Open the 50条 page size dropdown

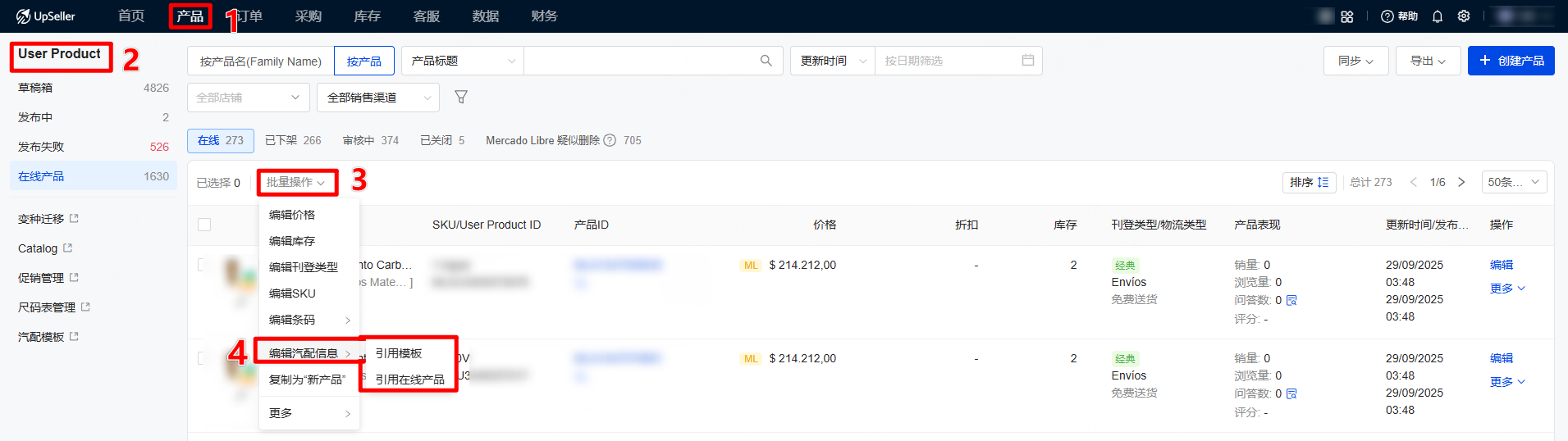pyautogui.click(x=1513, y=182)
